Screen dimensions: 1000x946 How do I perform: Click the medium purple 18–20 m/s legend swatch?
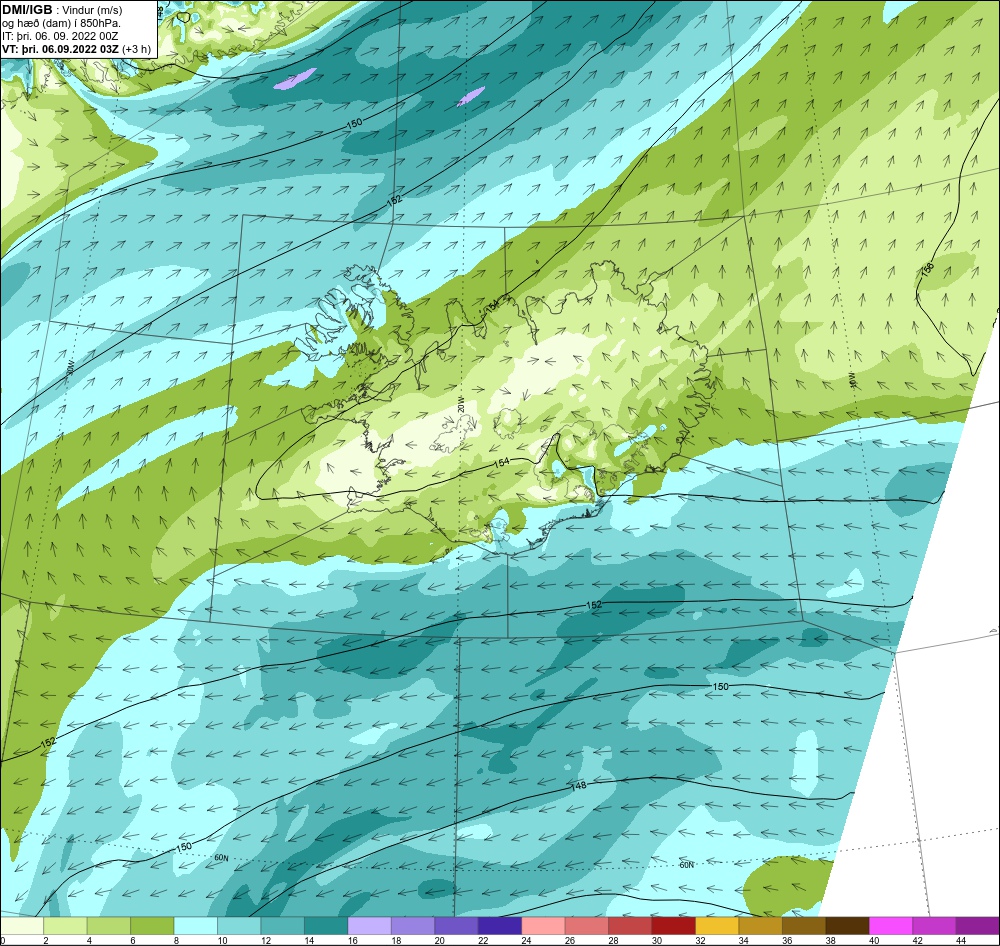pos(413,926)
